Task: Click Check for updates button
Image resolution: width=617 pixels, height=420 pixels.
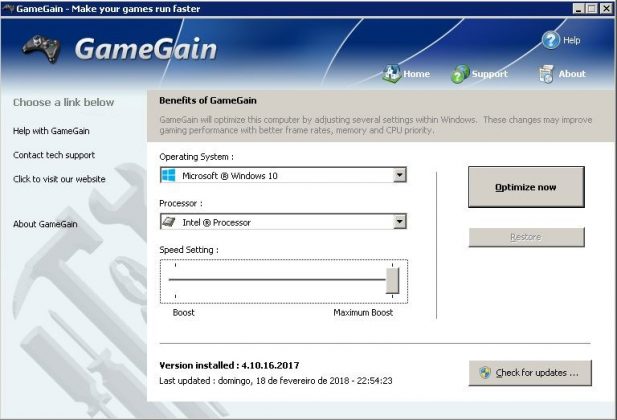Action: [x=530, y=373]
